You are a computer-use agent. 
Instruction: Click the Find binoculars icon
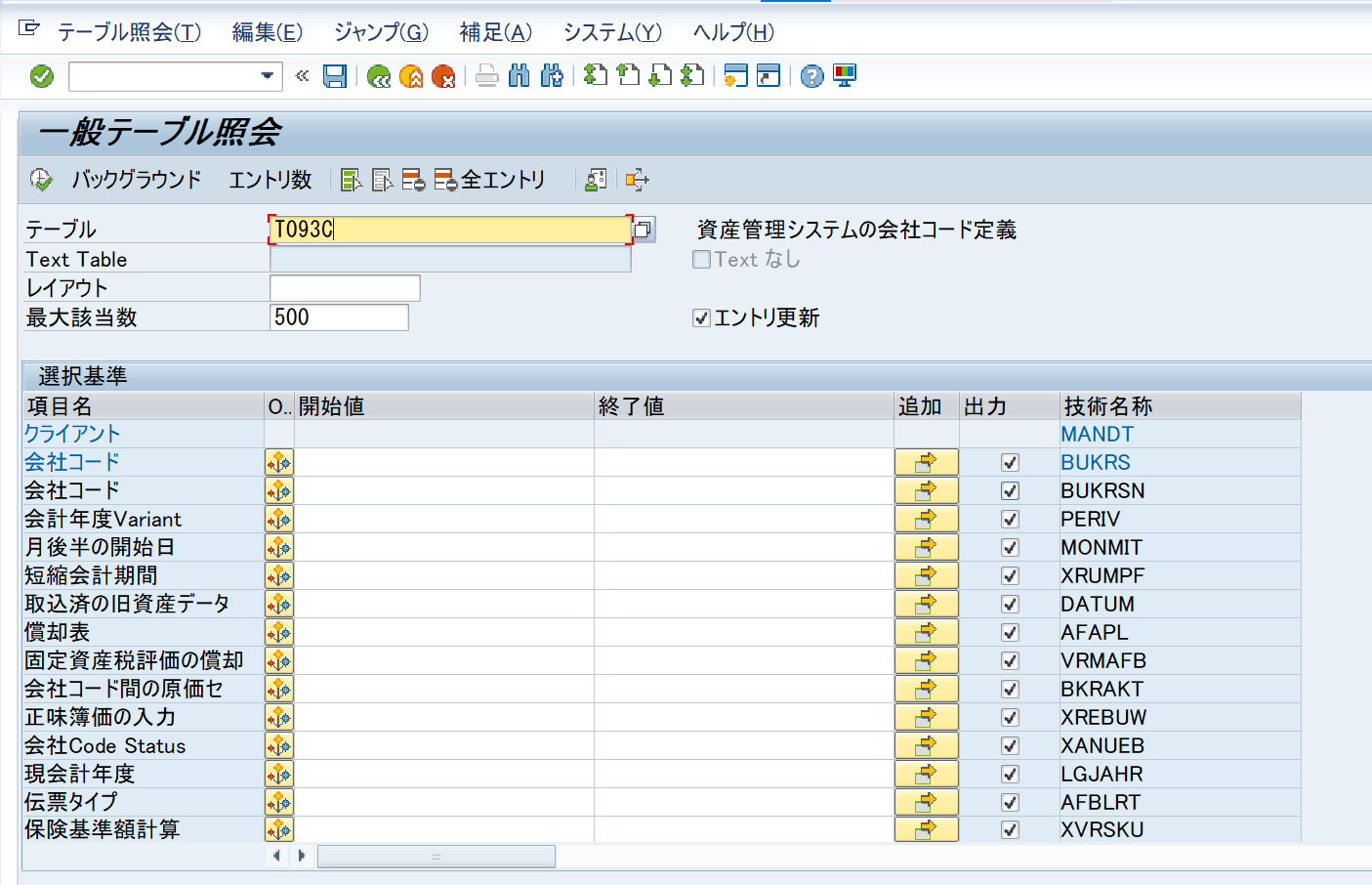pos(520,76)
